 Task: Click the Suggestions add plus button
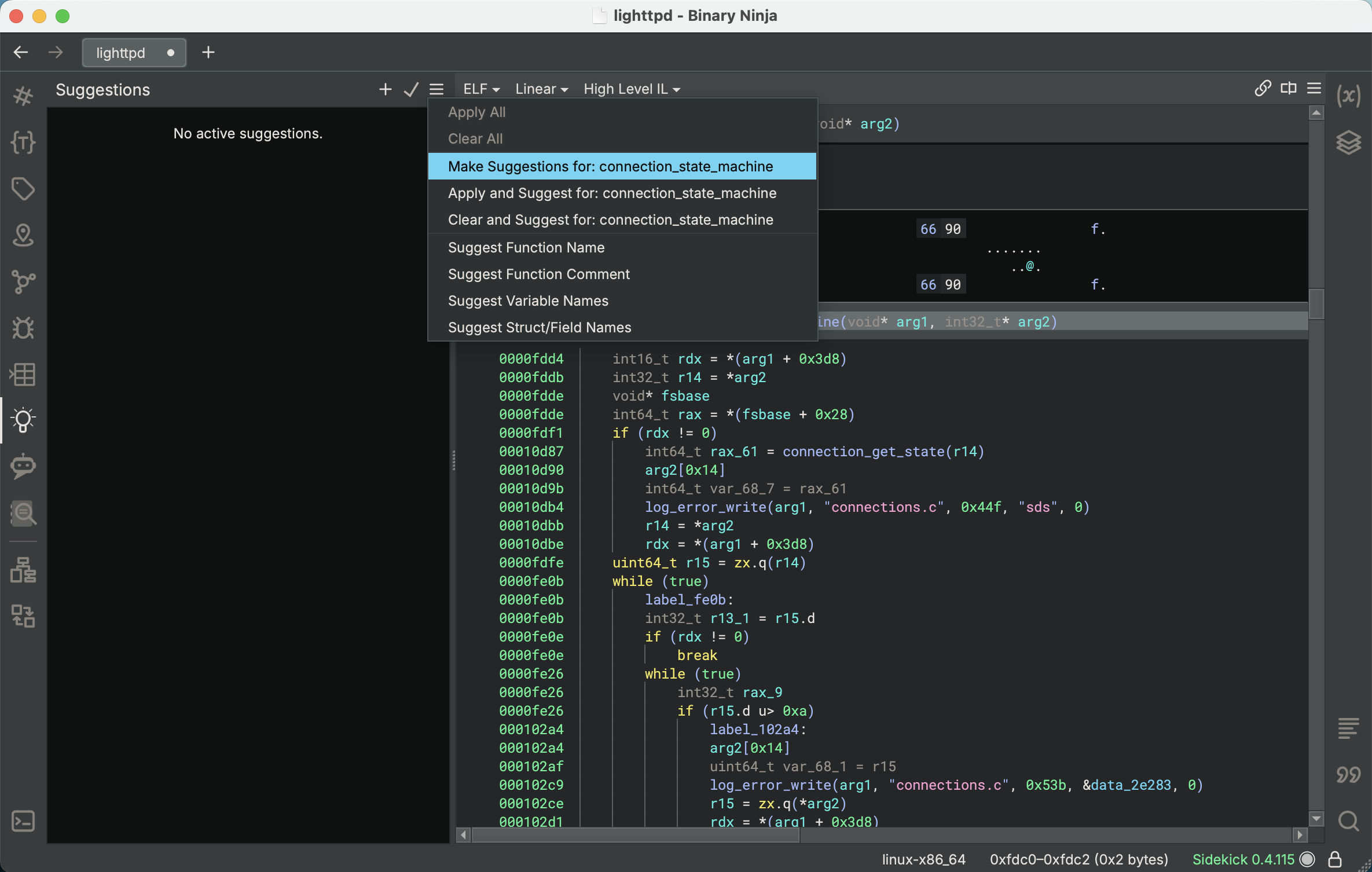tap(385, 89)
